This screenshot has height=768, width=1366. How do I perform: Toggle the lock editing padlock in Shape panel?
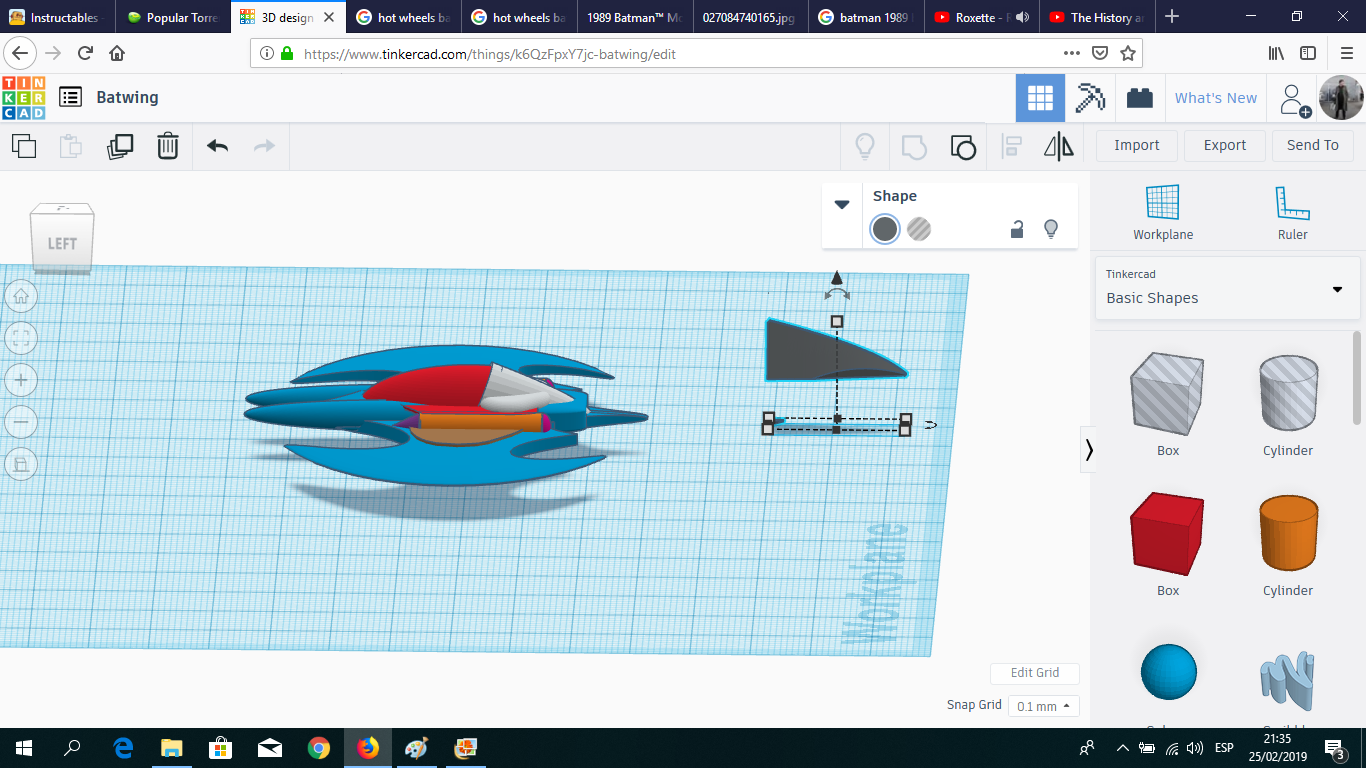[1017, 229]
